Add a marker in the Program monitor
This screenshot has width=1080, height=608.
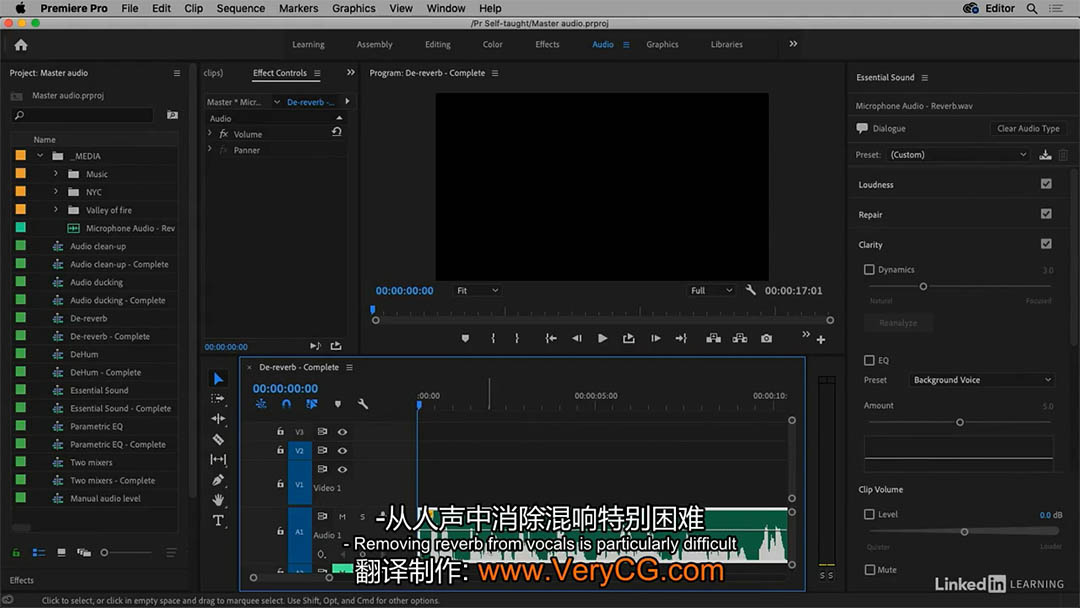point(466,339)
